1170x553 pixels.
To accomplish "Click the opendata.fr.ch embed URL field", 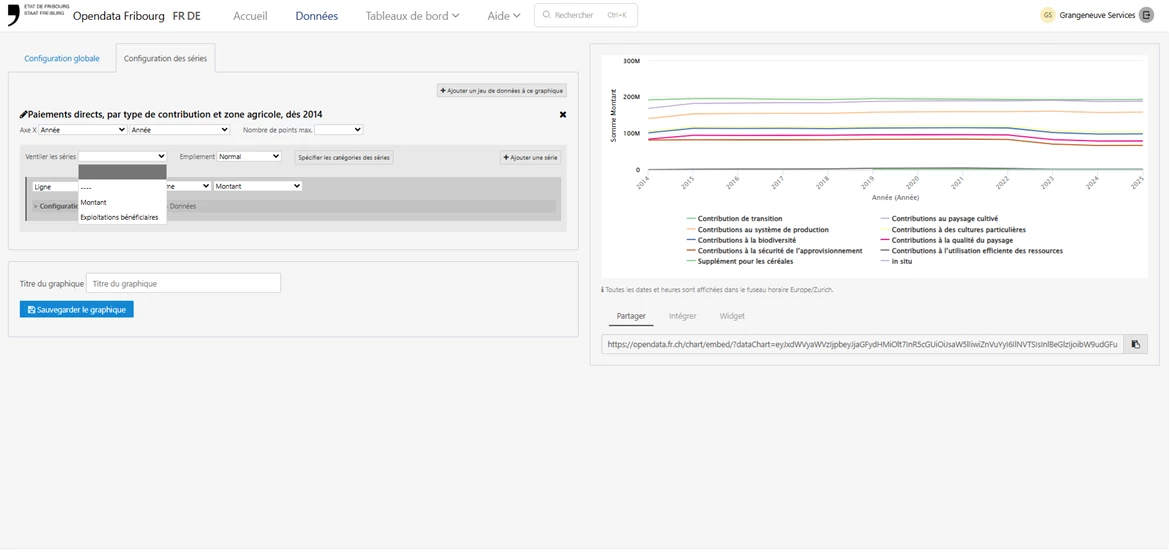I will [863, 344].
